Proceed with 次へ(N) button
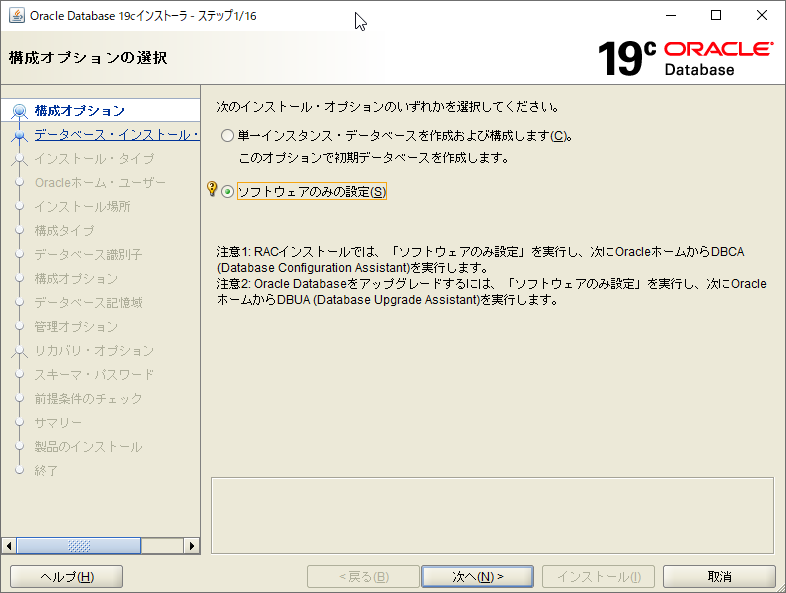 tap(478, 577)
